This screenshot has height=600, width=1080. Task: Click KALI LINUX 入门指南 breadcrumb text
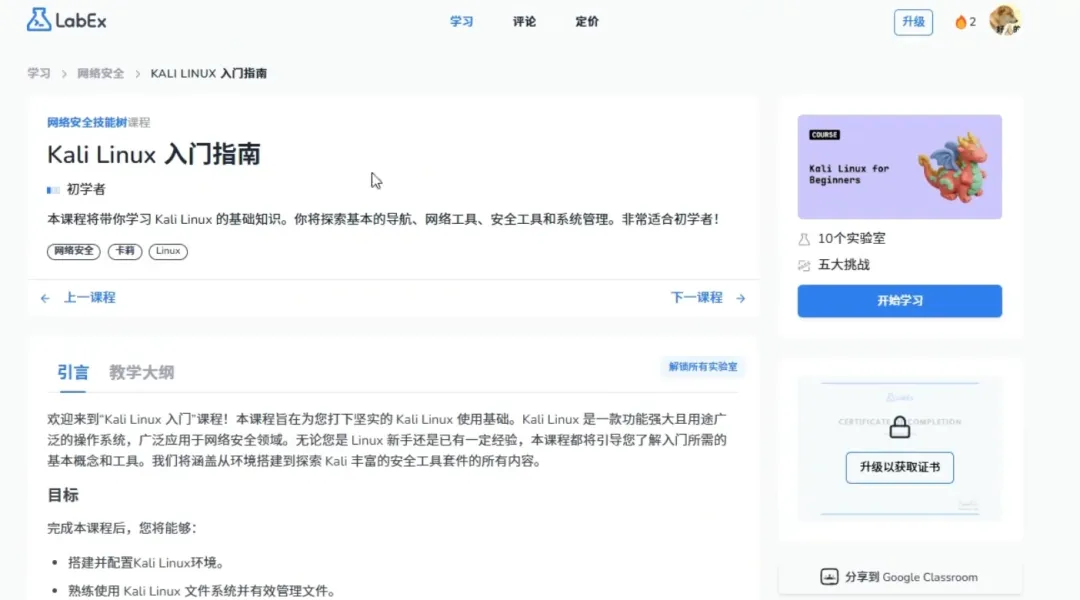pos(209,73)
